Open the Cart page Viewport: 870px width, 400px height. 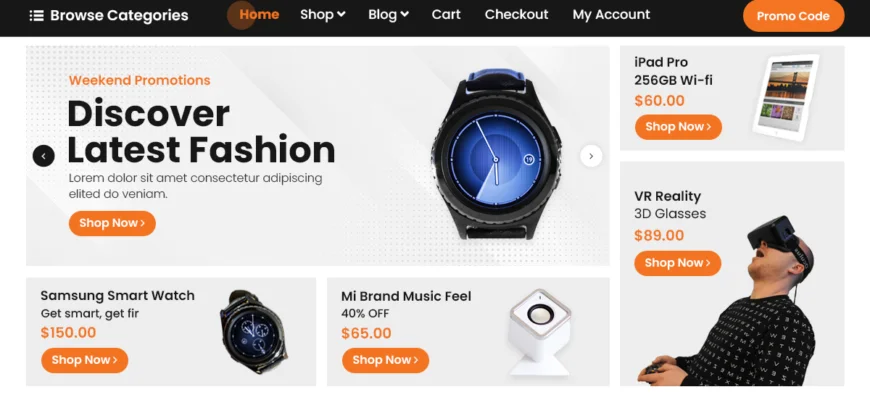[x=446, y=14]
